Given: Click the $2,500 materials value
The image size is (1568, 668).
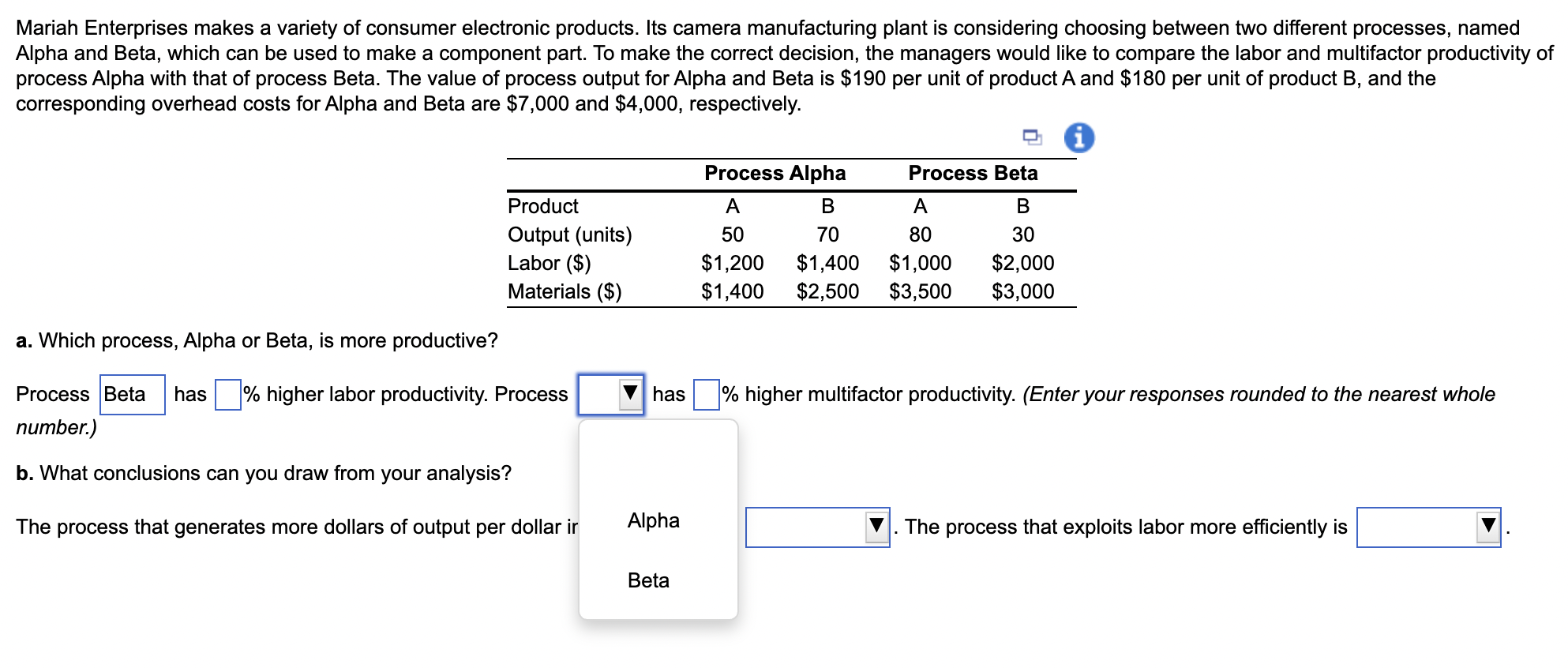Looking at the screenshot, I should click(x=827, y=291).
